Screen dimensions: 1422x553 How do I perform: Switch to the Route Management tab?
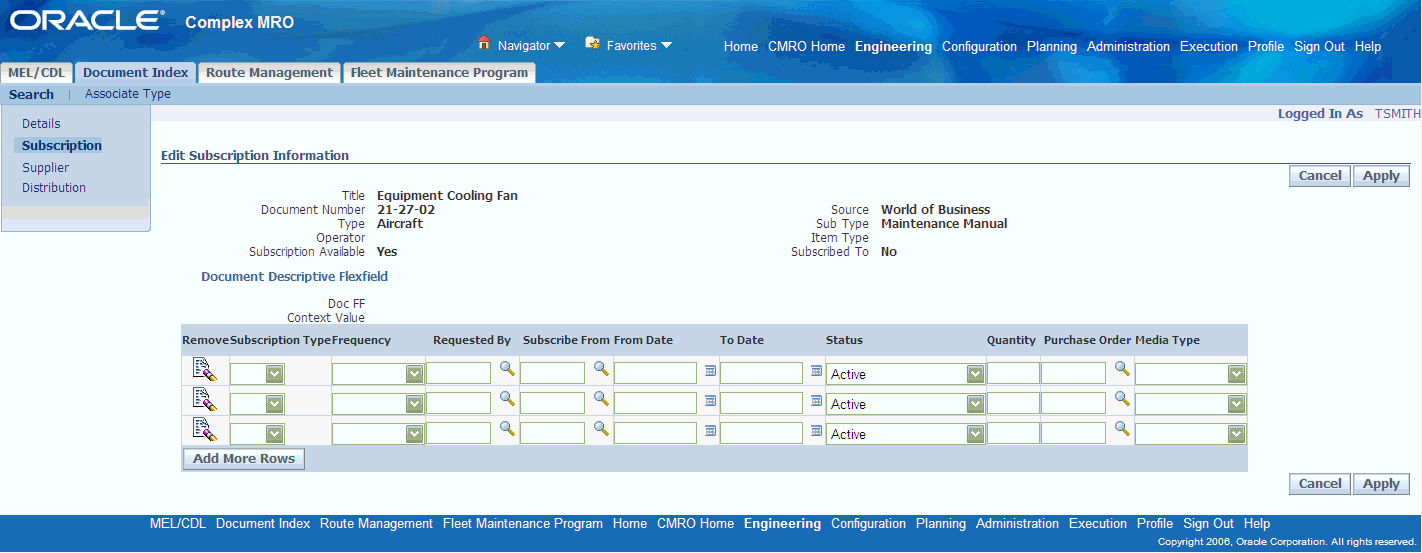click(269, 72)
